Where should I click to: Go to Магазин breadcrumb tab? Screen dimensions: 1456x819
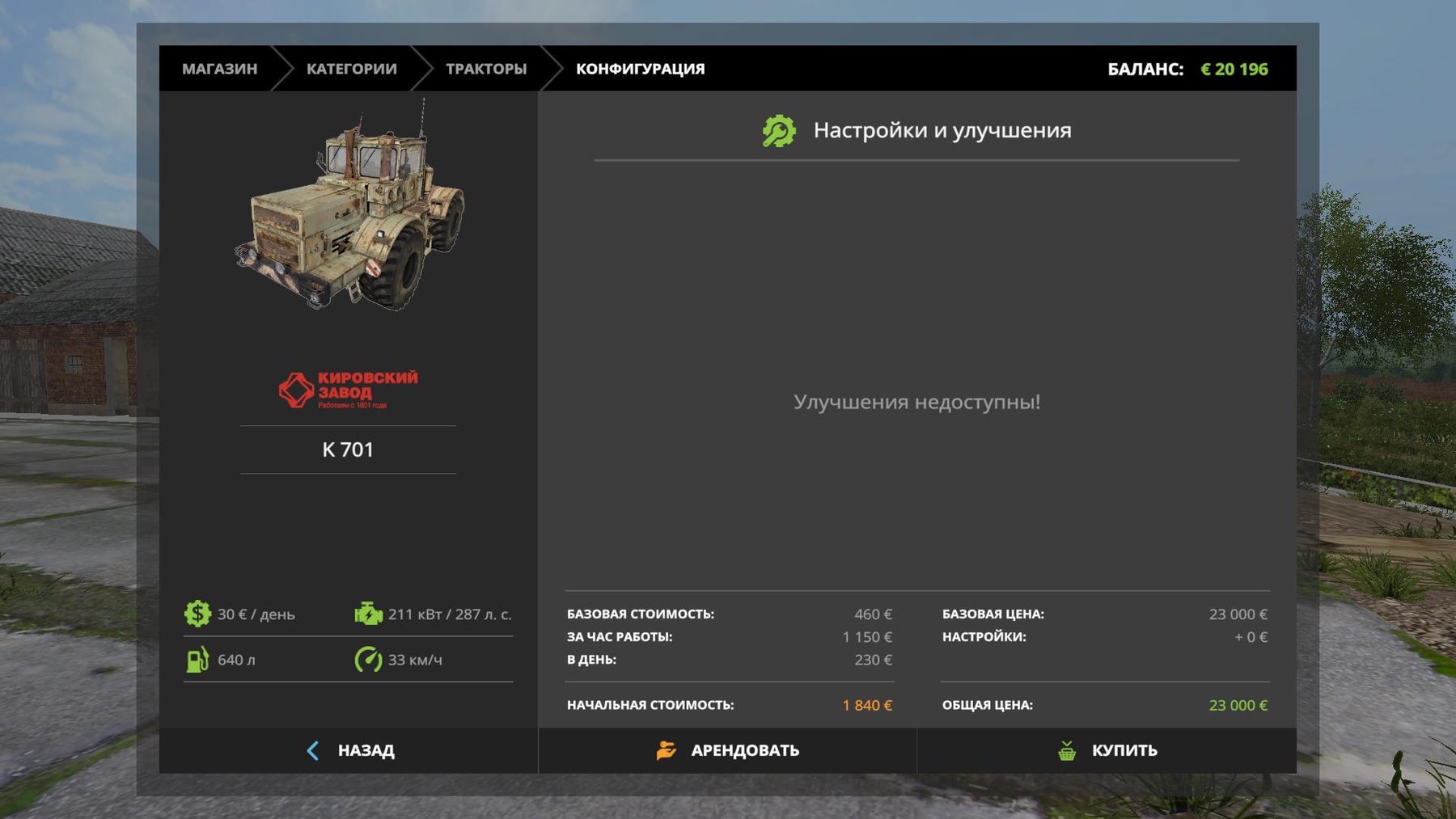point(219,69)
